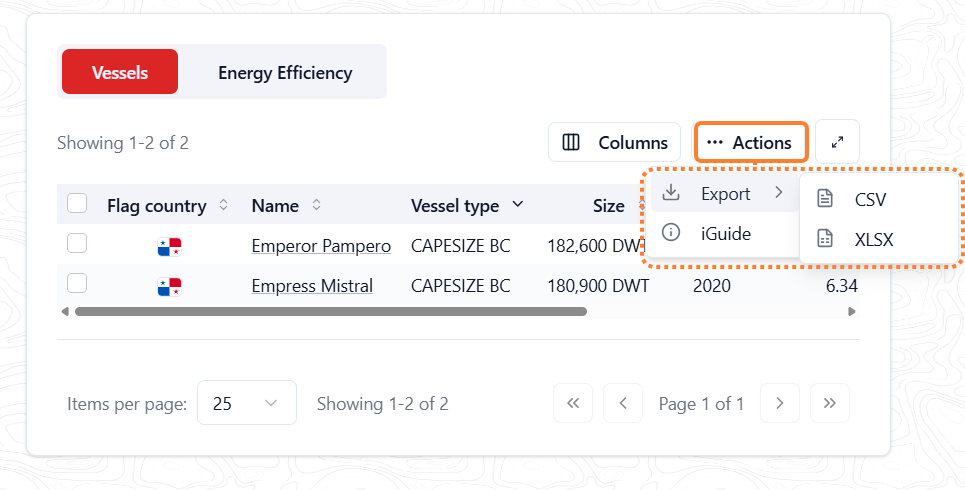
Task: Go to the previous page
Action: tap(623, 403)
